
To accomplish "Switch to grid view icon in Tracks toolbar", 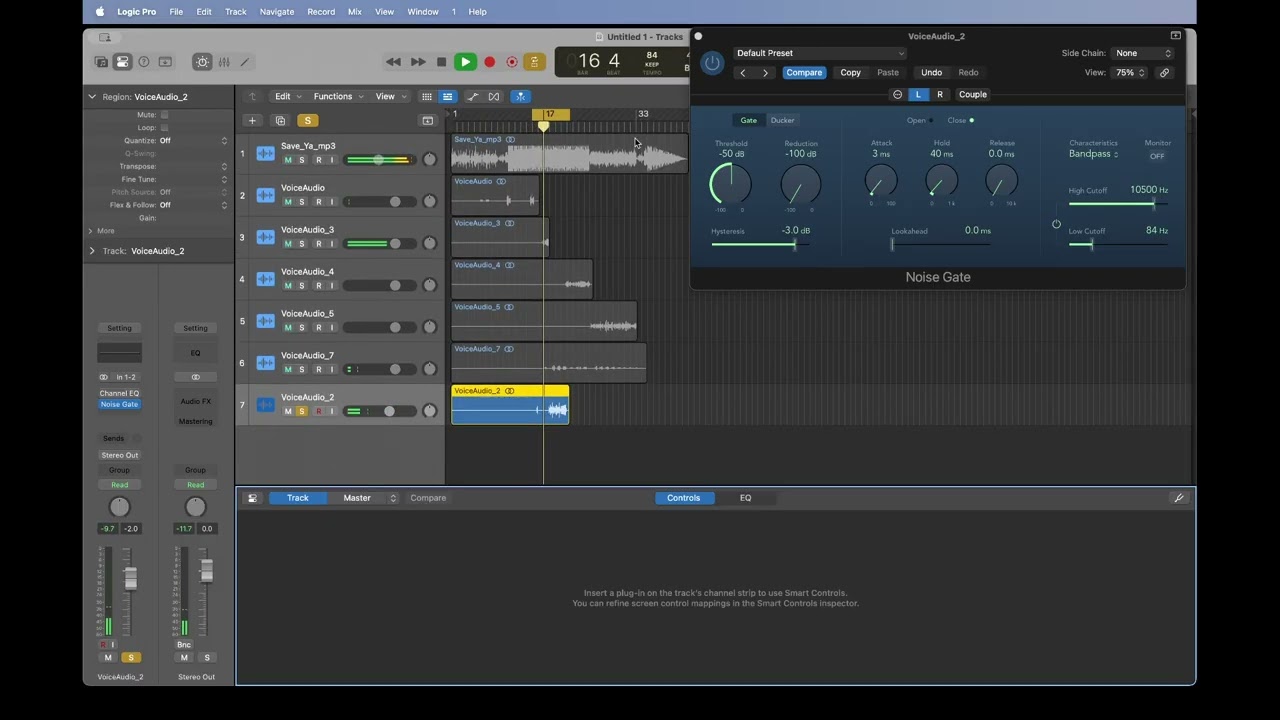I will (x=427, y=97).
